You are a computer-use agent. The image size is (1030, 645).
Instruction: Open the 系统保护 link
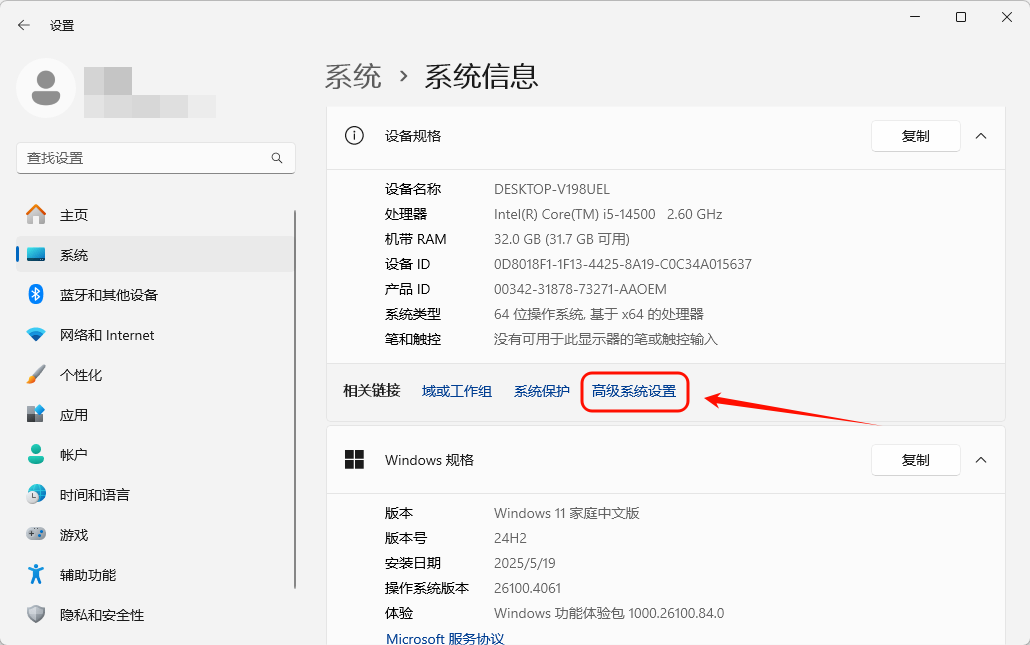[x=541, y=391]
